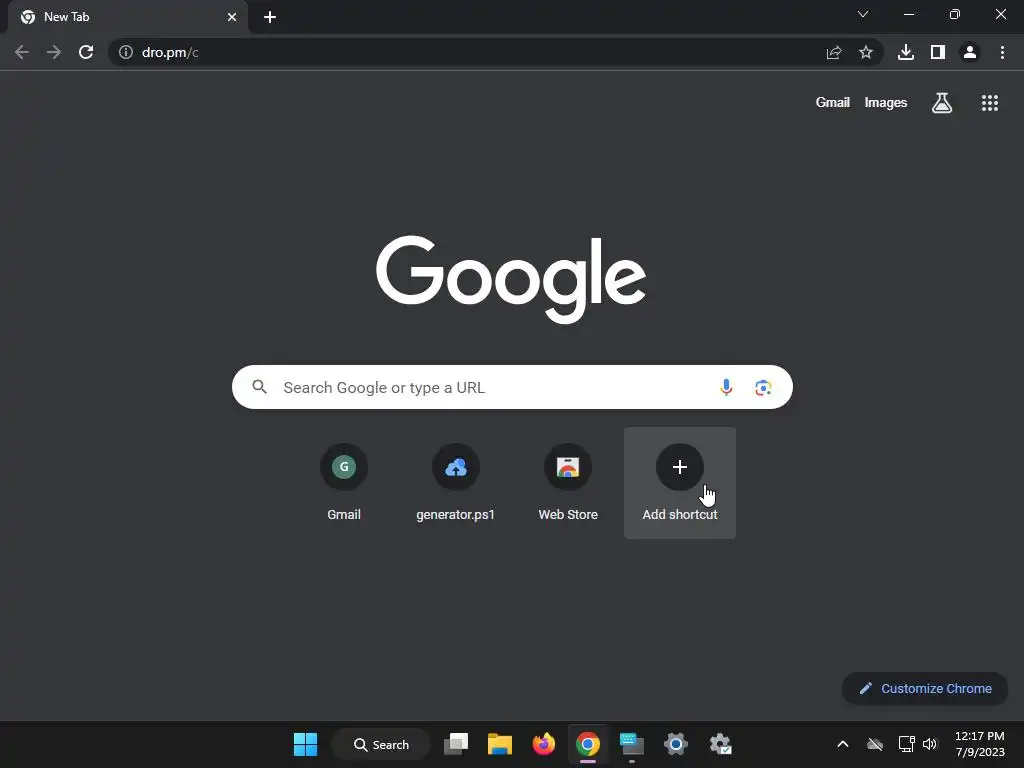Click the Search Google or type a URL box
Image resolution: width=1024 pixels, height=768 pixels.
(512, 387)
